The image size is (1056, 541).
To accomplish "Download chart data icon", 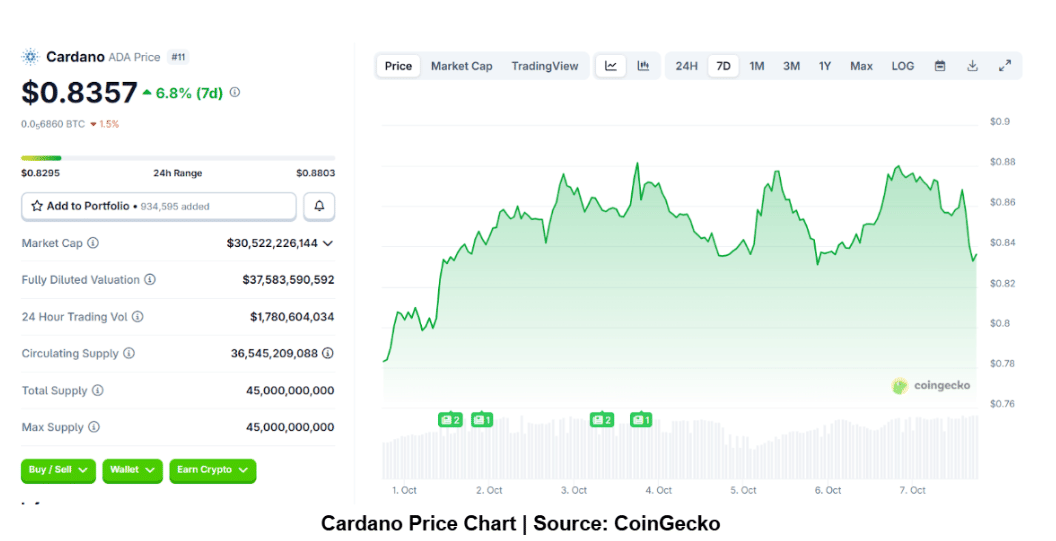I will 972,66.
